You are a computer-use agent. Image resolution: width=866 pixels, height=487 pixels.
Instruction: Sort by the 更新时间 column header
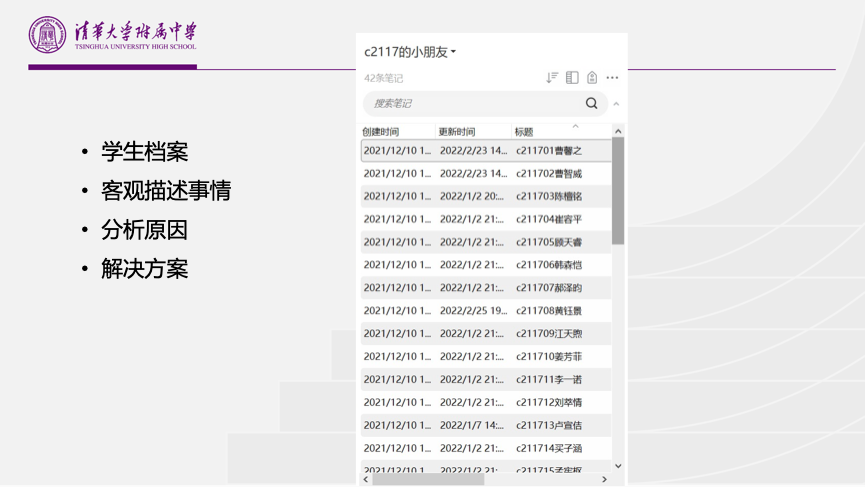point(457,131)
